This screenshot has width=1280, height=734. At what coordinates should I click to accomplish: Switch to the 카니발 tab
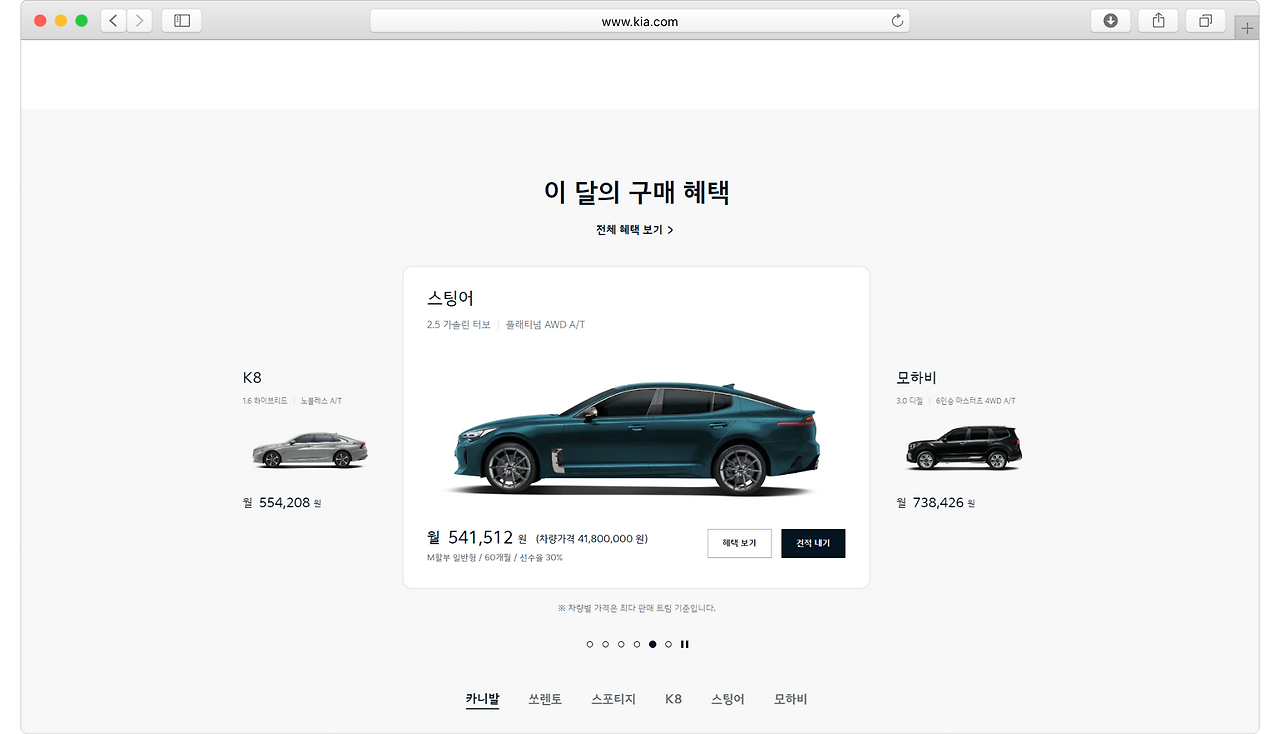point(482,699)
